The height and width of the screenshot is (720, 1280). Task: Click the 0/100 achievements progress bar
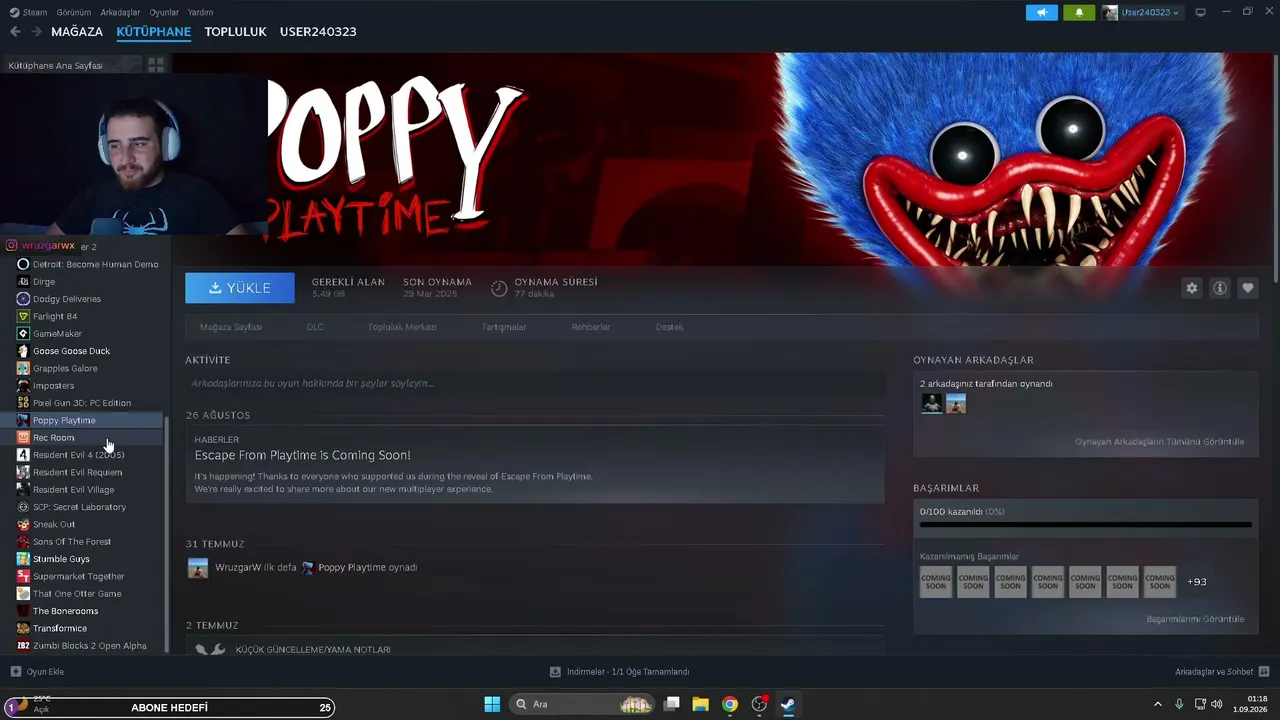click(1085, 523)
